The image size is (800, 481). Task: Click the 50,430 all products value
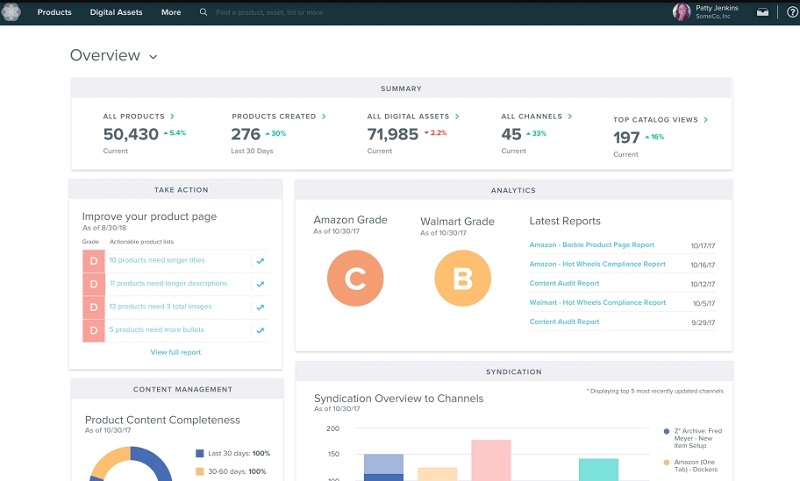click(x=131, y=134)
